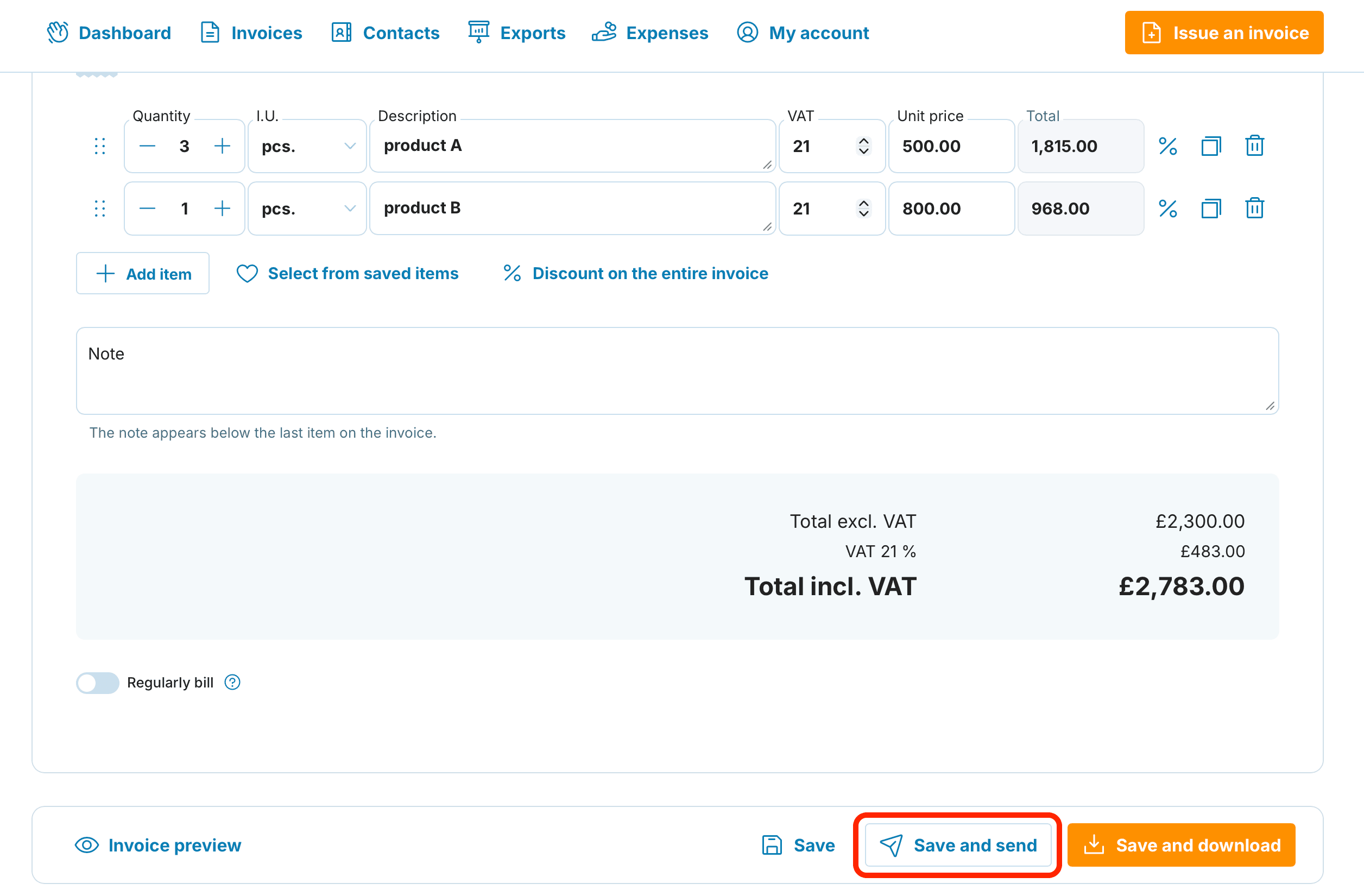Choose Select from saved items

click(x=348, y=274)
